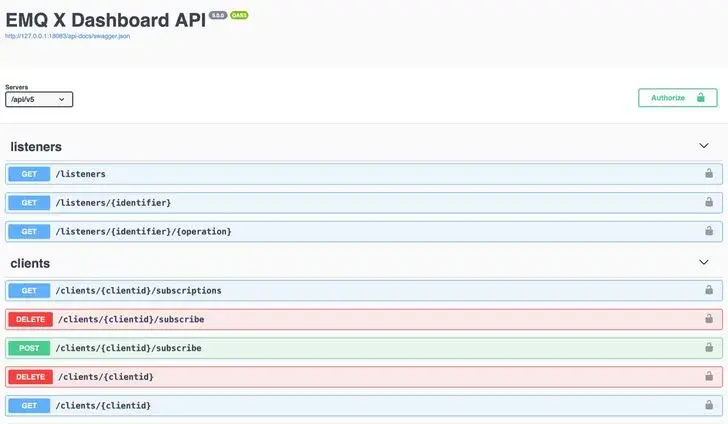Click lock icon on DELETE /clients/{clientid}/subscribe row

point(709,320)
